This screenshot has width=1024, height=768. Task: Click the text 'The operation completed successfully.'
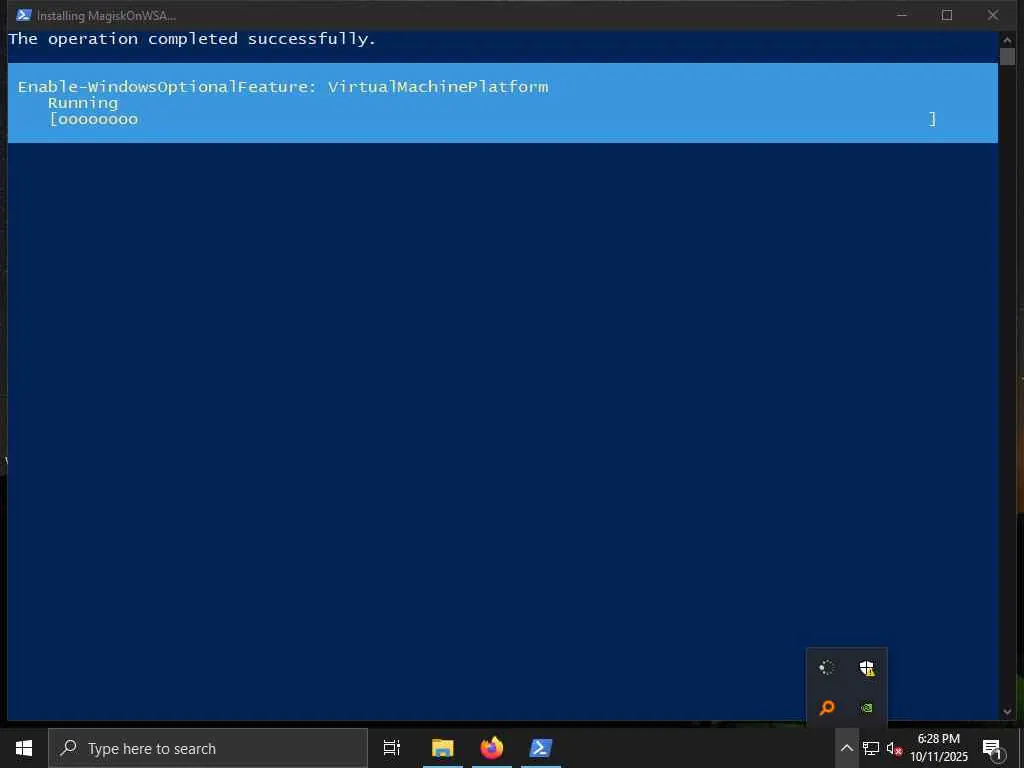coord(192,39)
